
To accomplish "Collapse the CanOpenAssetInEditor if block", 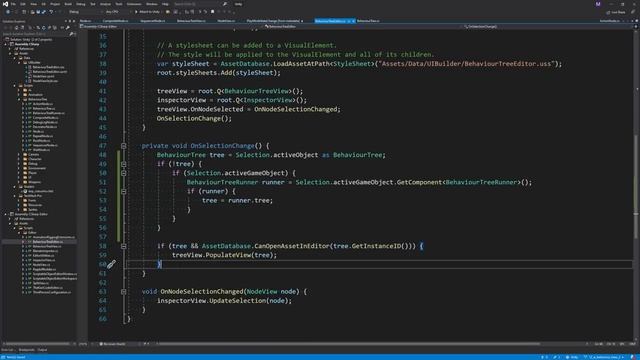I will click(x=124, y=246).
